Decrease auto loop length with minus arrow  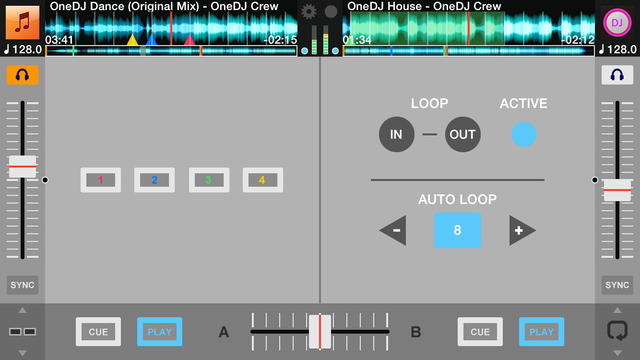click(393, 231)
